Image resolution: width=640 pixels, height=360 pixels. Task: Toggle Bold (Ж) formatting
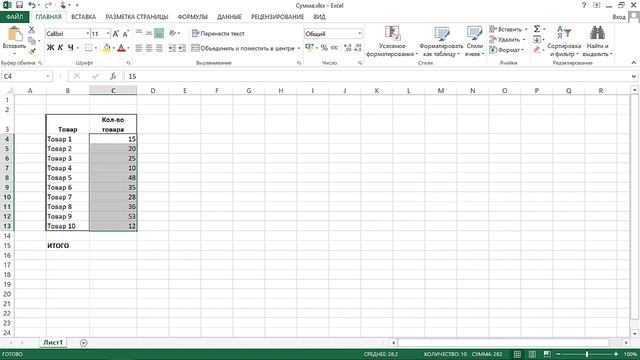(50, 48)
